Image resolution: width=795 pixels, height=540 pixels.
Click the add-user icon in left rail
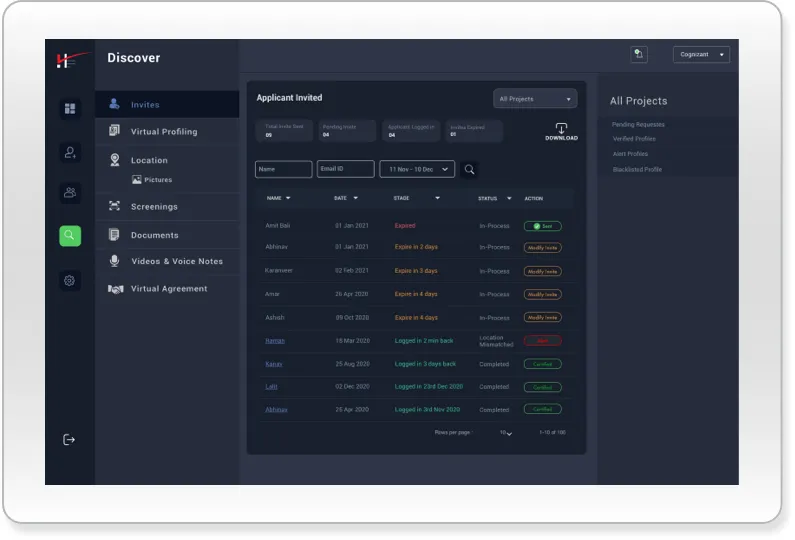70,152
